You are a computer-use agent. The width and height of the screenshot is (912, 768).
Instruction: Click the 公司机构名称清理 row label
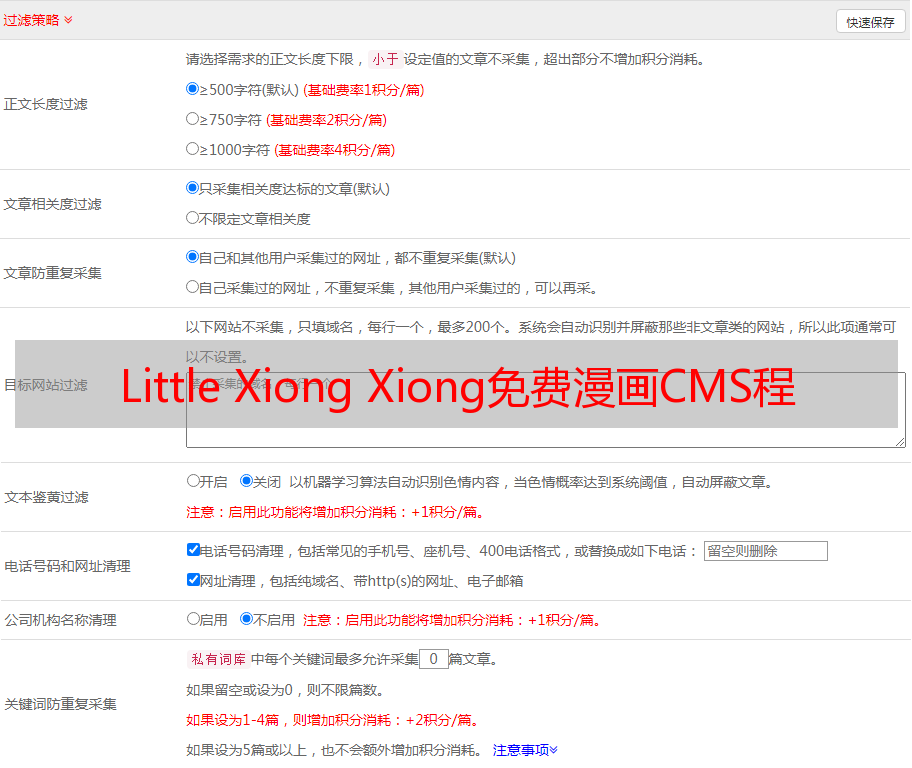60,620
